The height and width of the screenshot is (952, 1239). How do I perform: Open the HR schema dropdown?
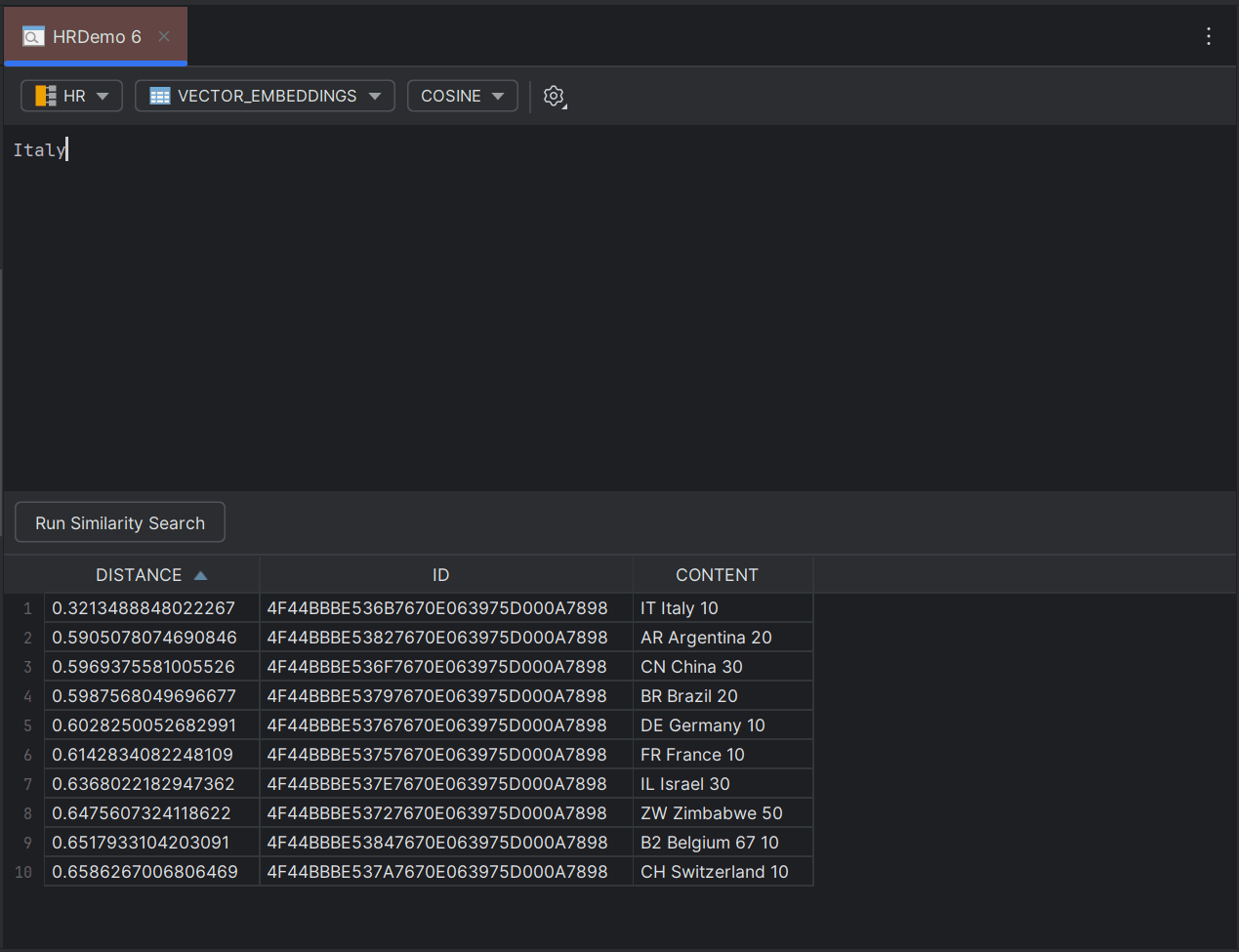pyautogui.click(x=71, y=96)
